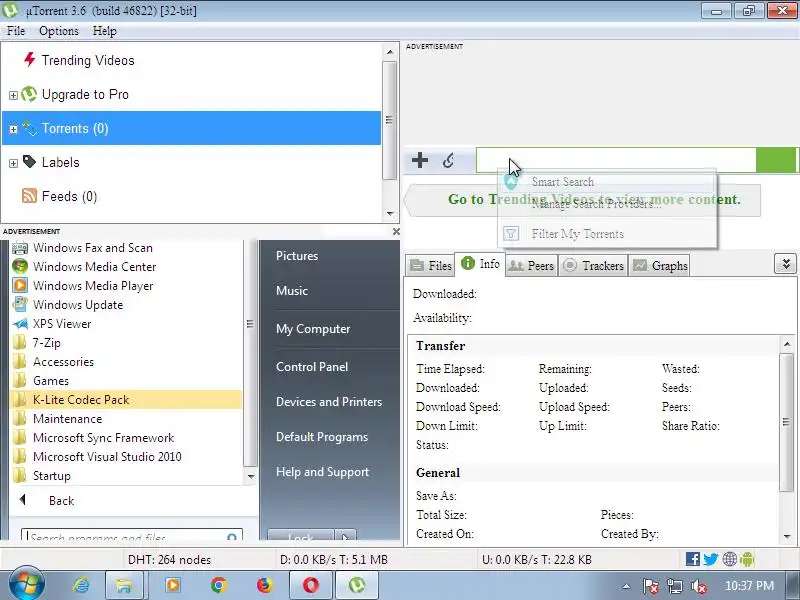Open Windows Update entry

pos(125,305)
